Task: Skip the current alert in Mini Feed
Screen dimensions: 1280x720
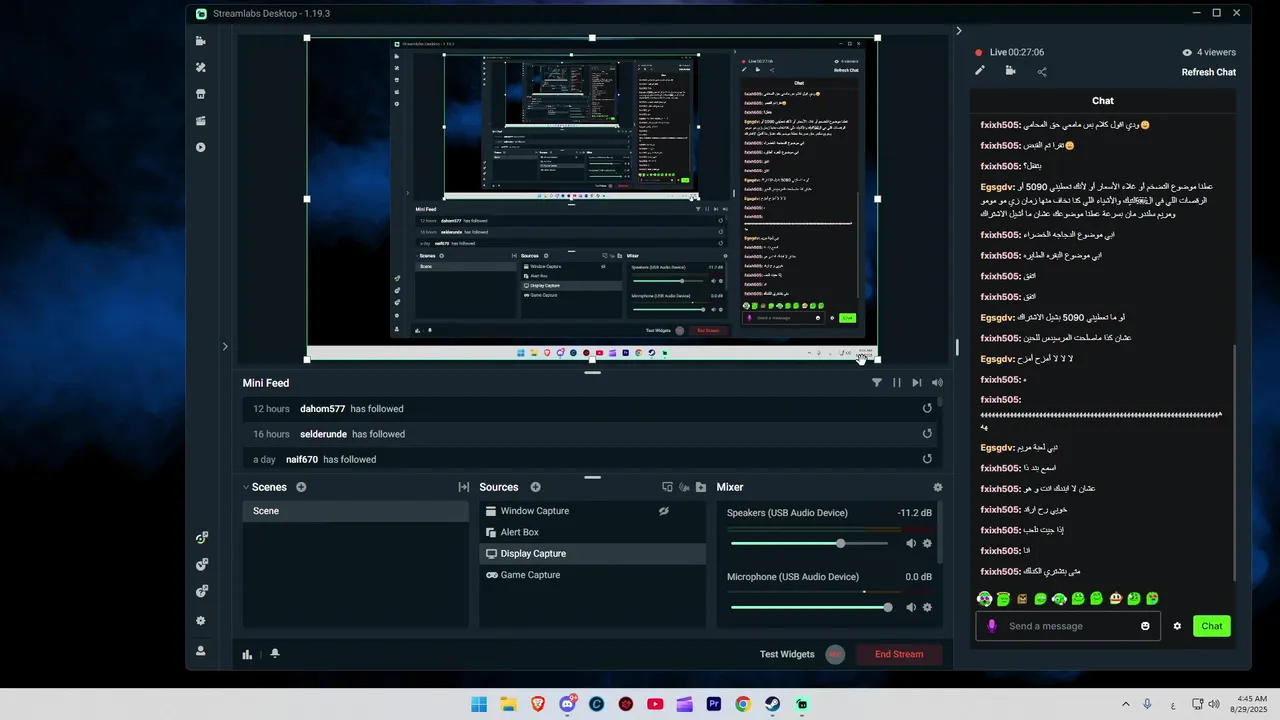Action: pyautogui.click(x=917, y=383)
